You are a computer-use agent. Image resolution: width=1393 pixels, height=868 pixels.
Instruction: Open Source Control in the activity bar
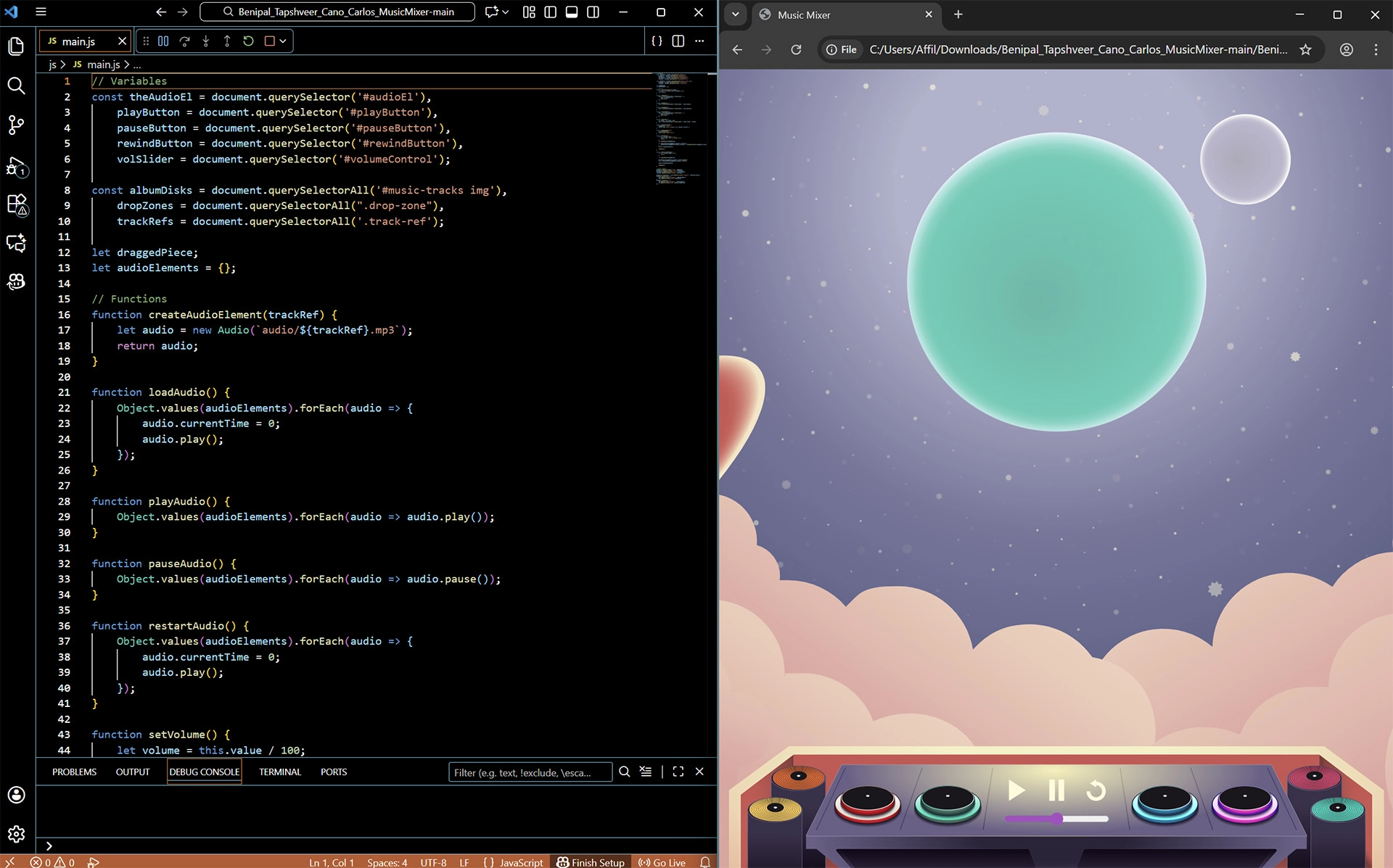click(16, 125)
